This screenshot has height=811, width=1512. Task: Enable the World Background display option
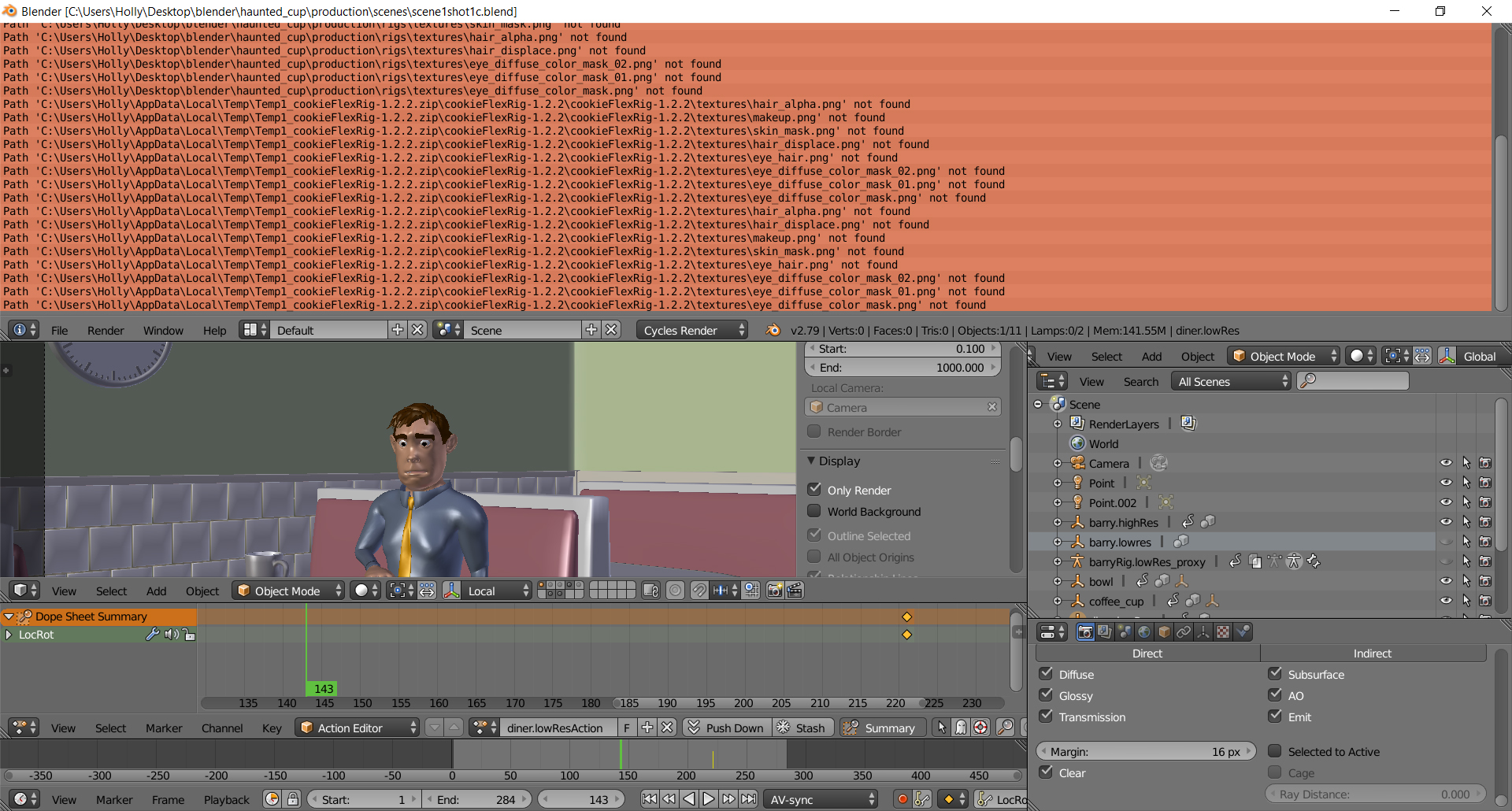[x=815, y=511]
